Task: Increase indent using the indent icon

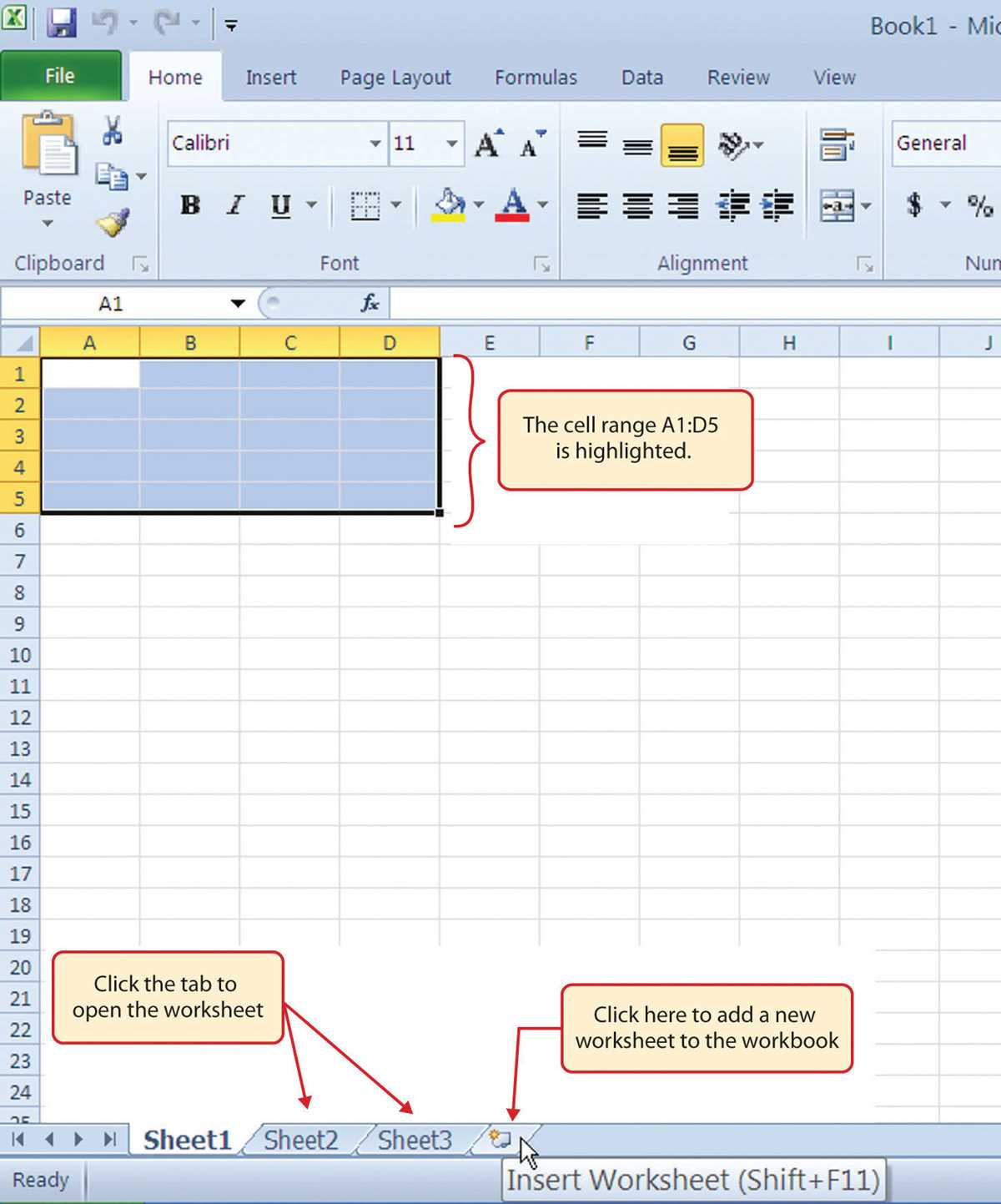Action: click(x=777, y=205)
